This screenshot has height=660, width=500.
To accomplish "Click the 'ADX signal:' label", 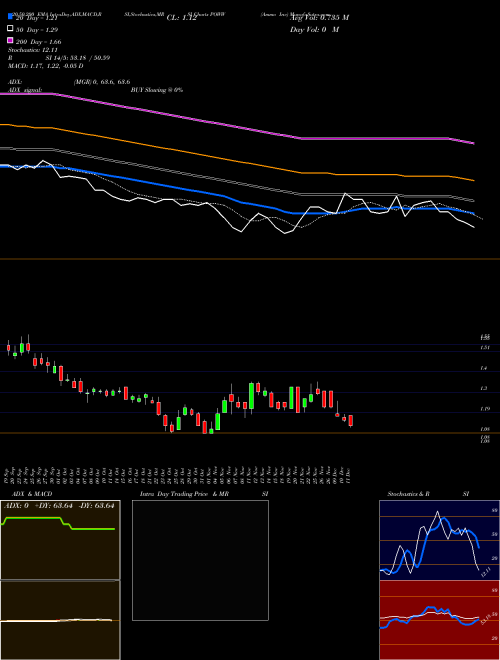I will click(x=25, y=90).
